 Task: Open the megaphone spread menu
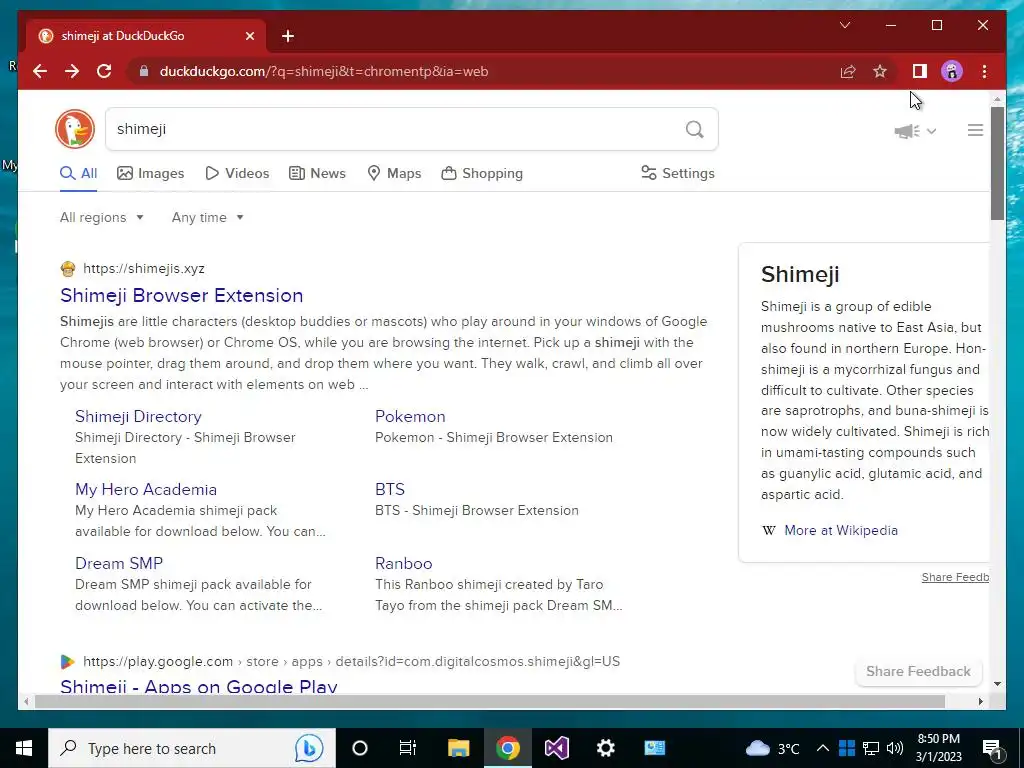[915, 131]
